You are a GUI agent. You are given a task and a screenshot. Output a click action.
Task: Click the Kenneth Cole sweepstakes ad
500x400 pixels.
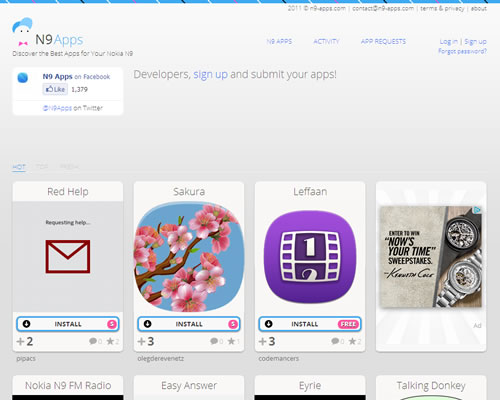tap(431, 257)
